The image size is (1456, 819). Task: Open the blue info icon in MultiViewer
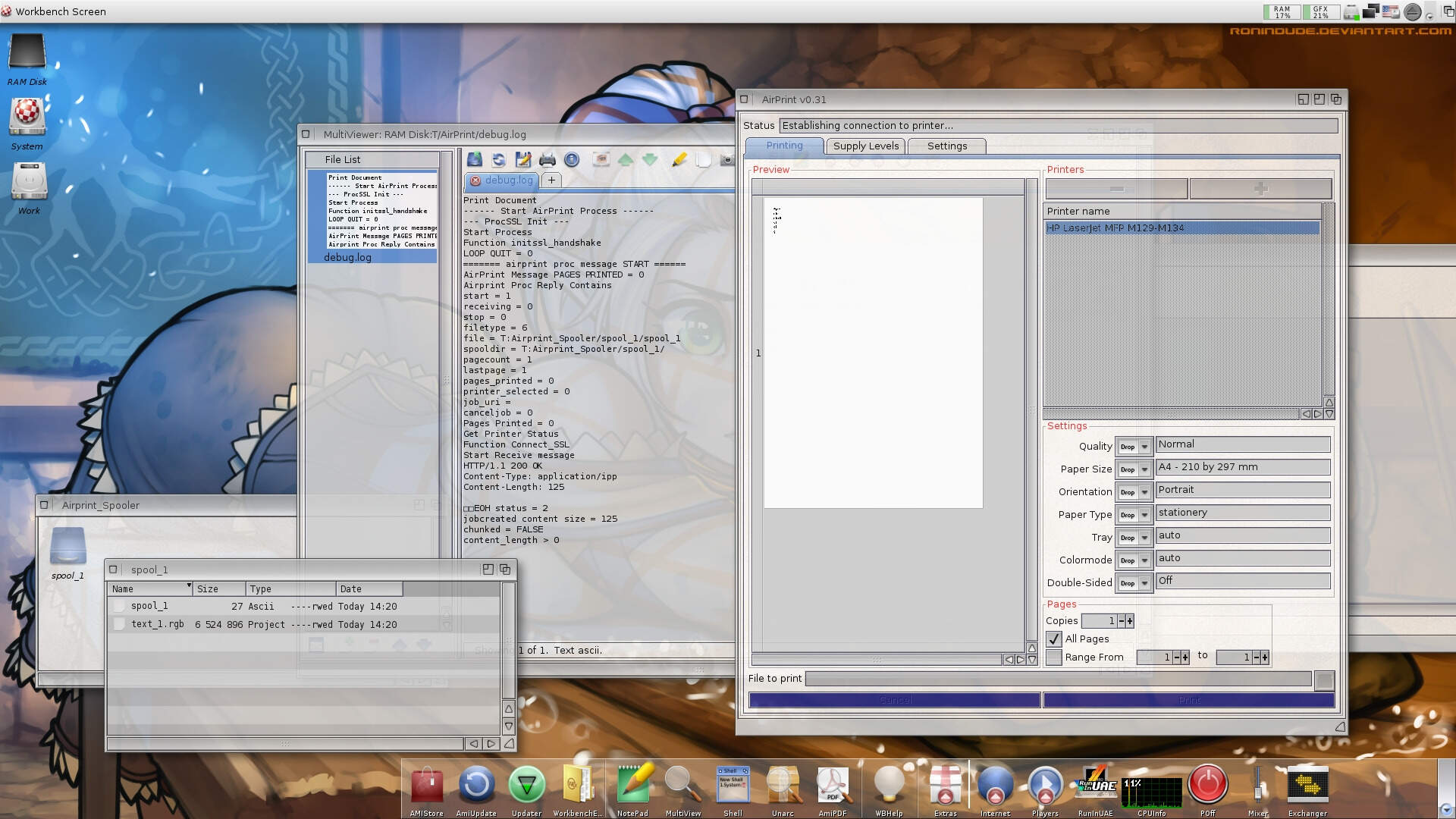click(x=572, y=159)
